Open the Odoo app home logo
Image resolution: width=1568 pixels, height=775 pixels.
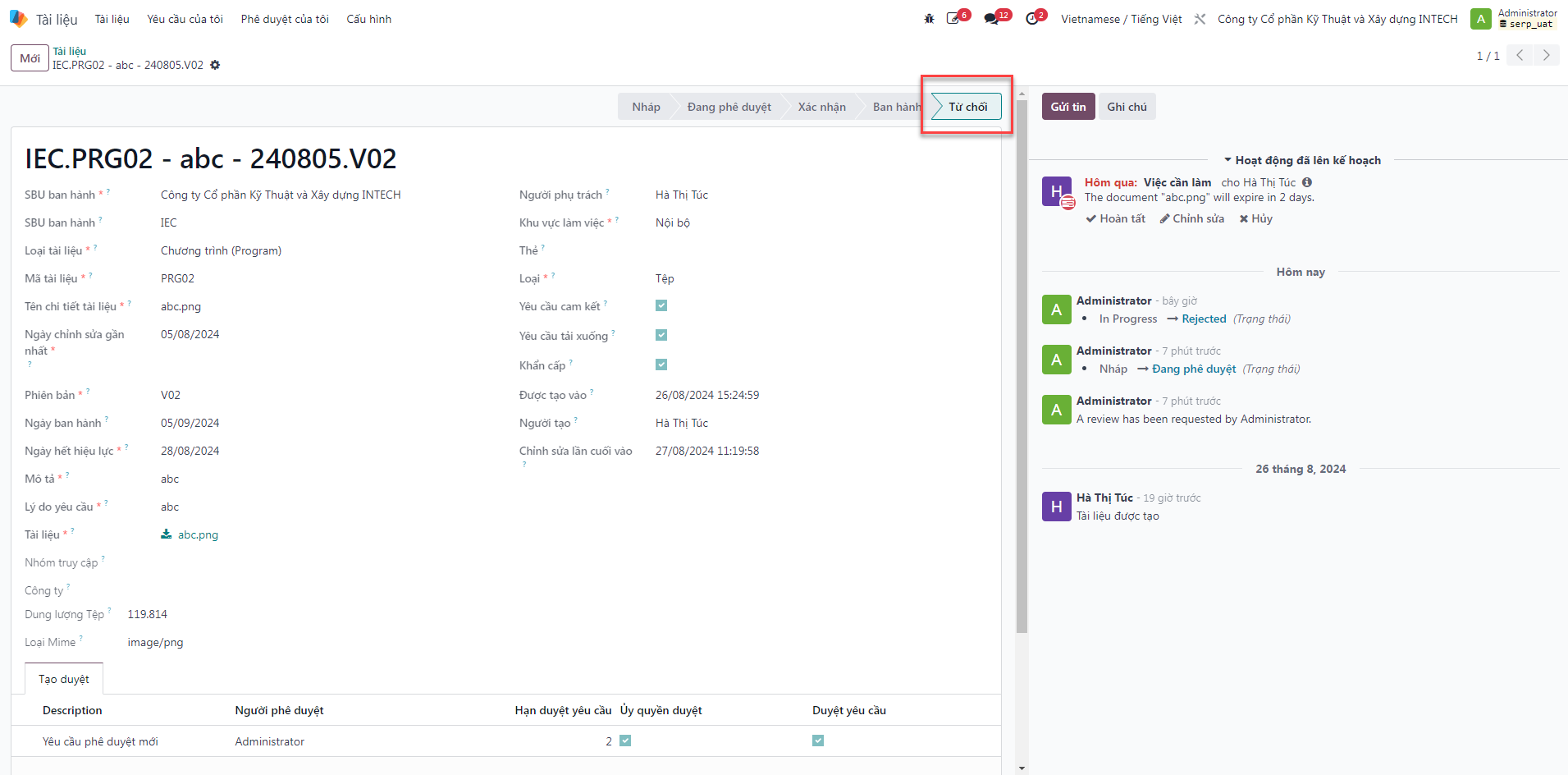pyautogui.click(x=18, y=19)
